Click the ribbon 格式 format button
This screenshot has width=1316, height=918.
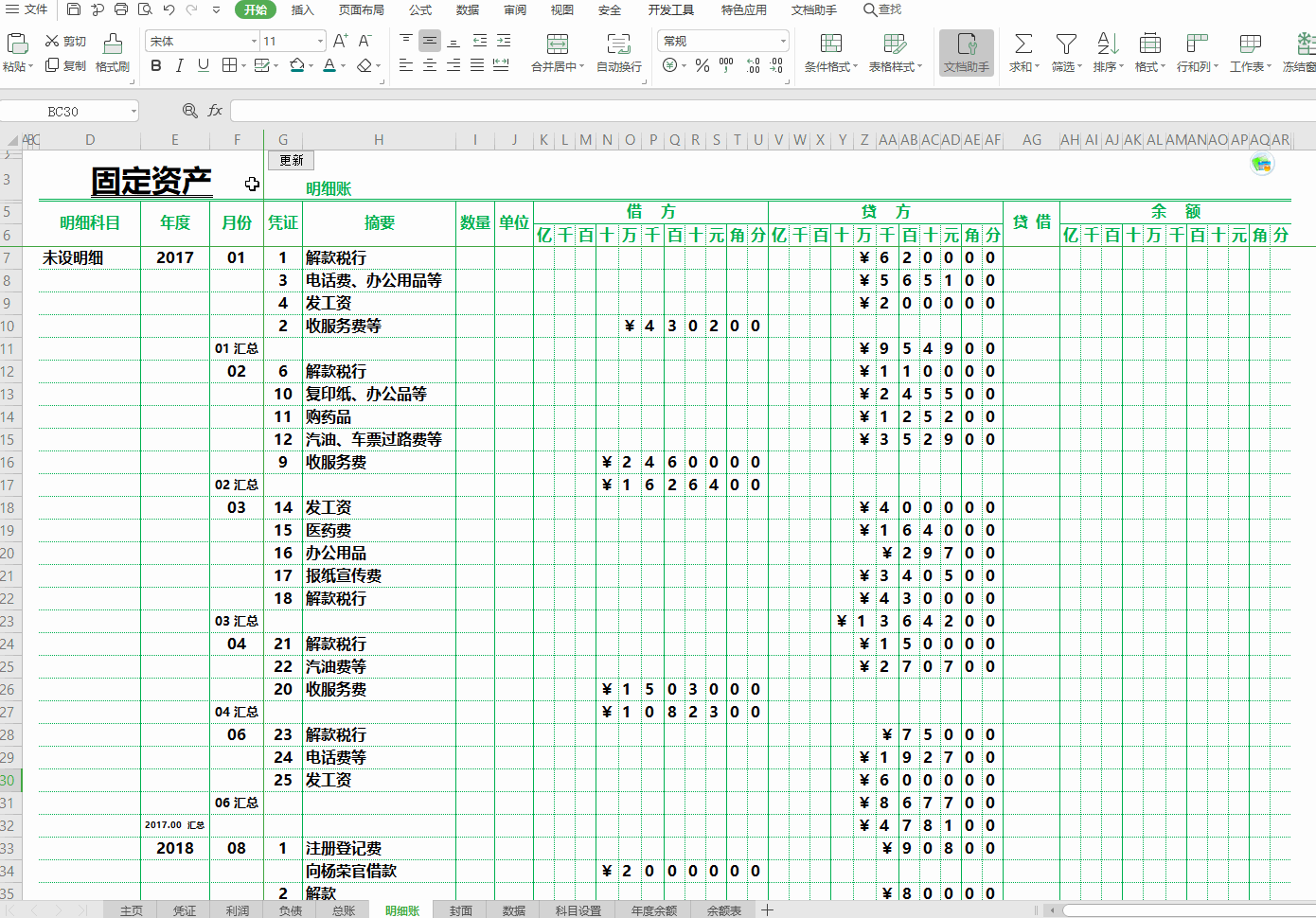[x=1149, y=53]
